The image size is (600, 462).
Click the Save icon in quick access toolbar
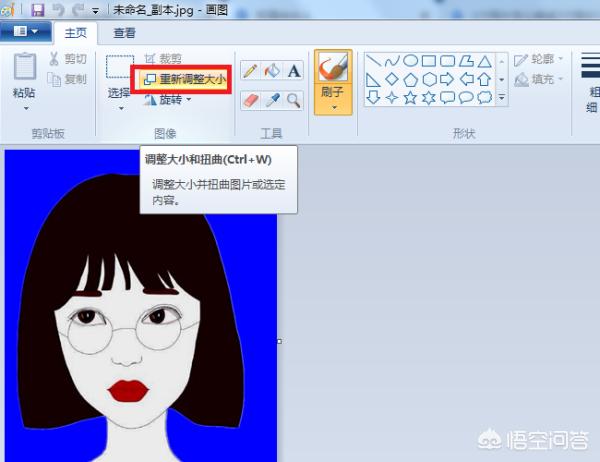coord(38,10)
